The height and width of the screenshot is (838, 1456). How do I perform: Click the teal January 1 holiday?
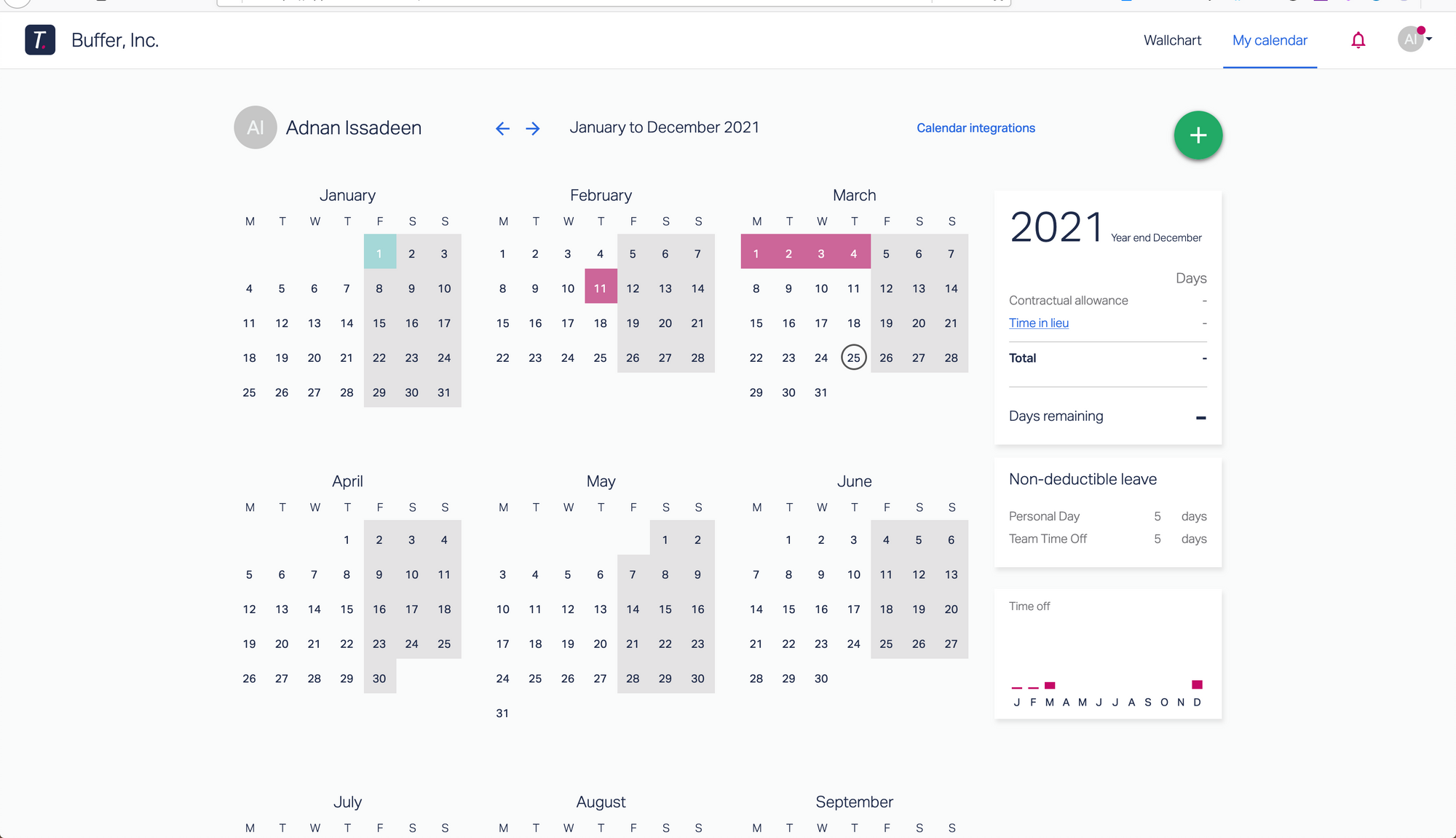pyautogui.click(x=379, y=253)
